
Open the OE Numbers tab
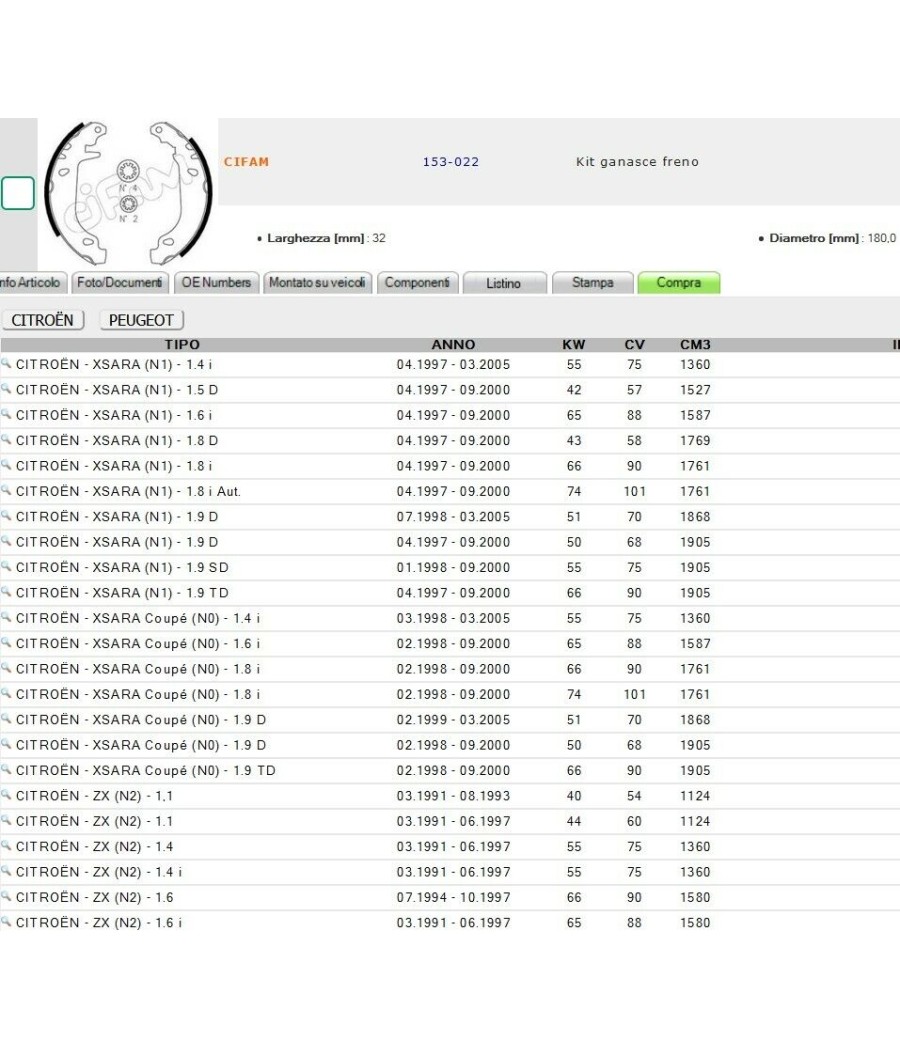coord(216,283)
